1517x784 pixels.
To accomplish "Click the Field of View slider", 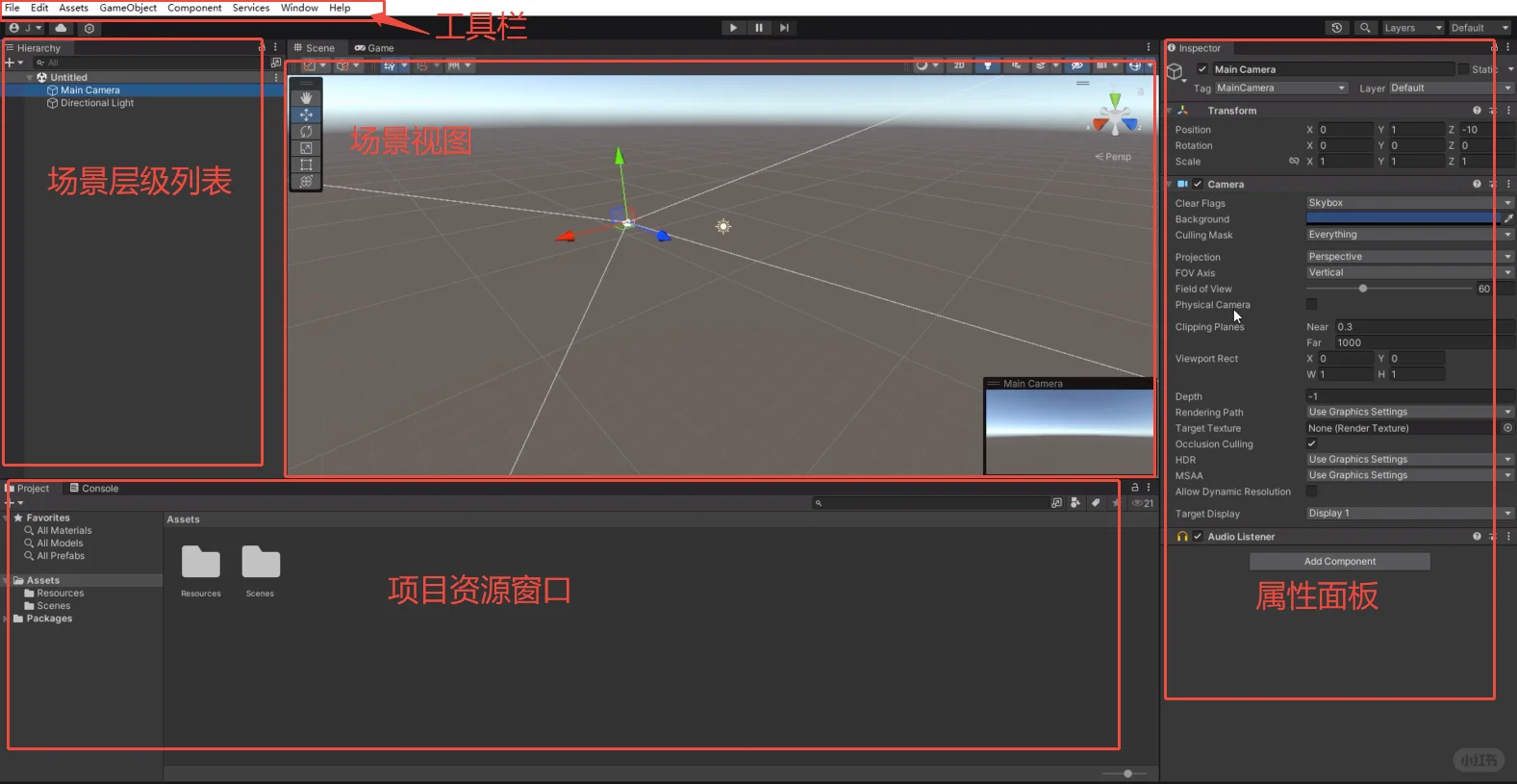I will click(1388, 289).
